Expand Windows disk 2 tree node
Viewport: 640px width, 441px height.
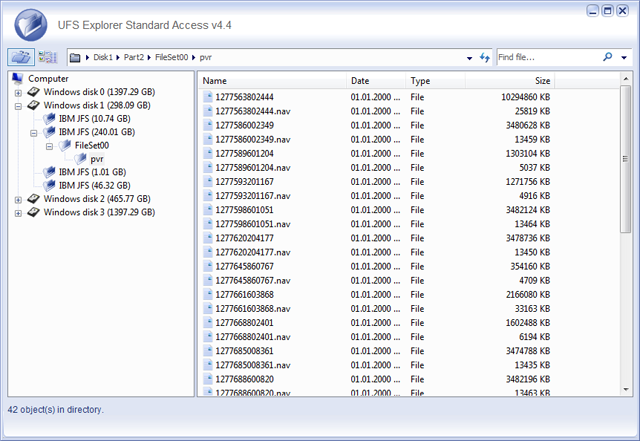pyautogui.click(x=18, y=200)
